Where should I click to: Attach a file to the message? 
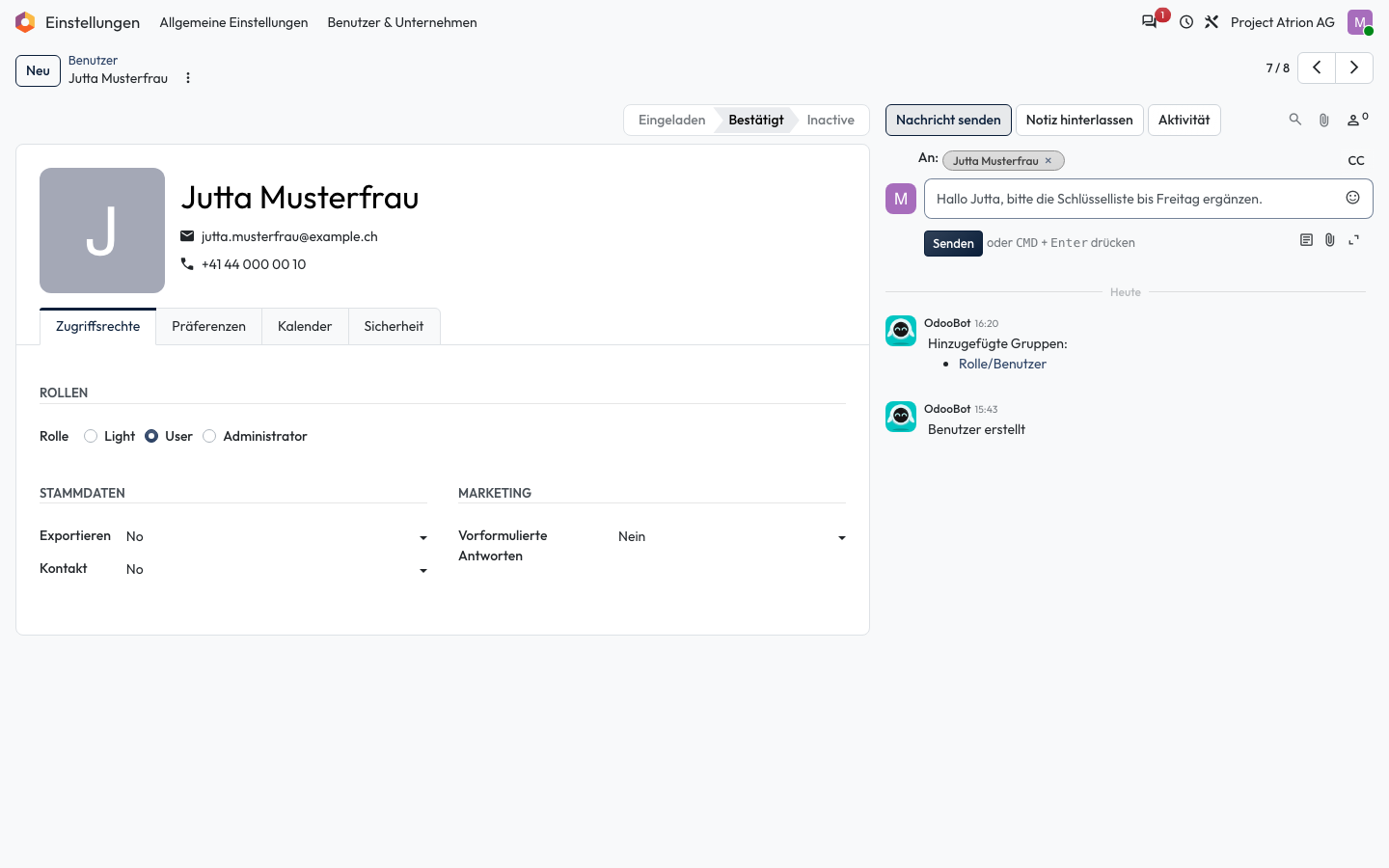[x=1330, y=240]
